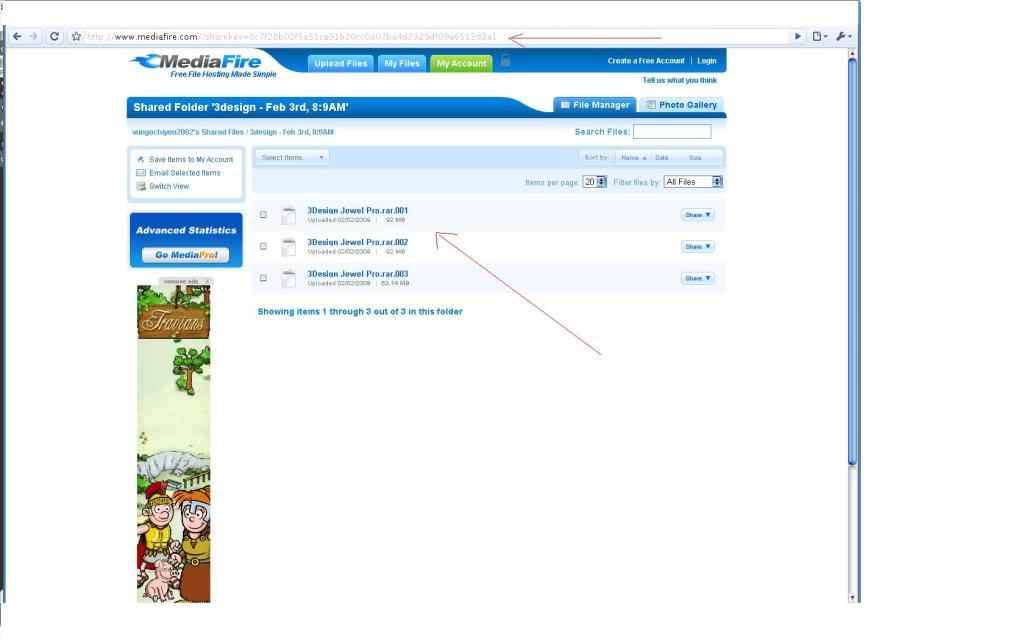Open Share menu for 3Design Jewel Pro.rar.003
The image size is (1024, 640).
click(697, 278)
